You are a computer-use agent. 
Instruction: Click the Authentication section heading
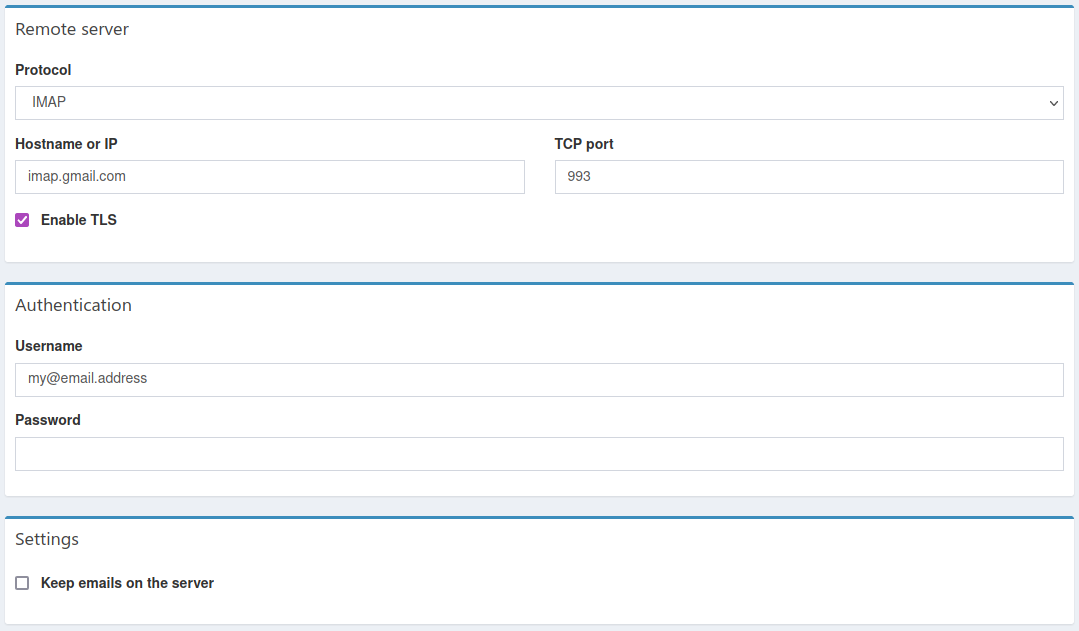74,305
